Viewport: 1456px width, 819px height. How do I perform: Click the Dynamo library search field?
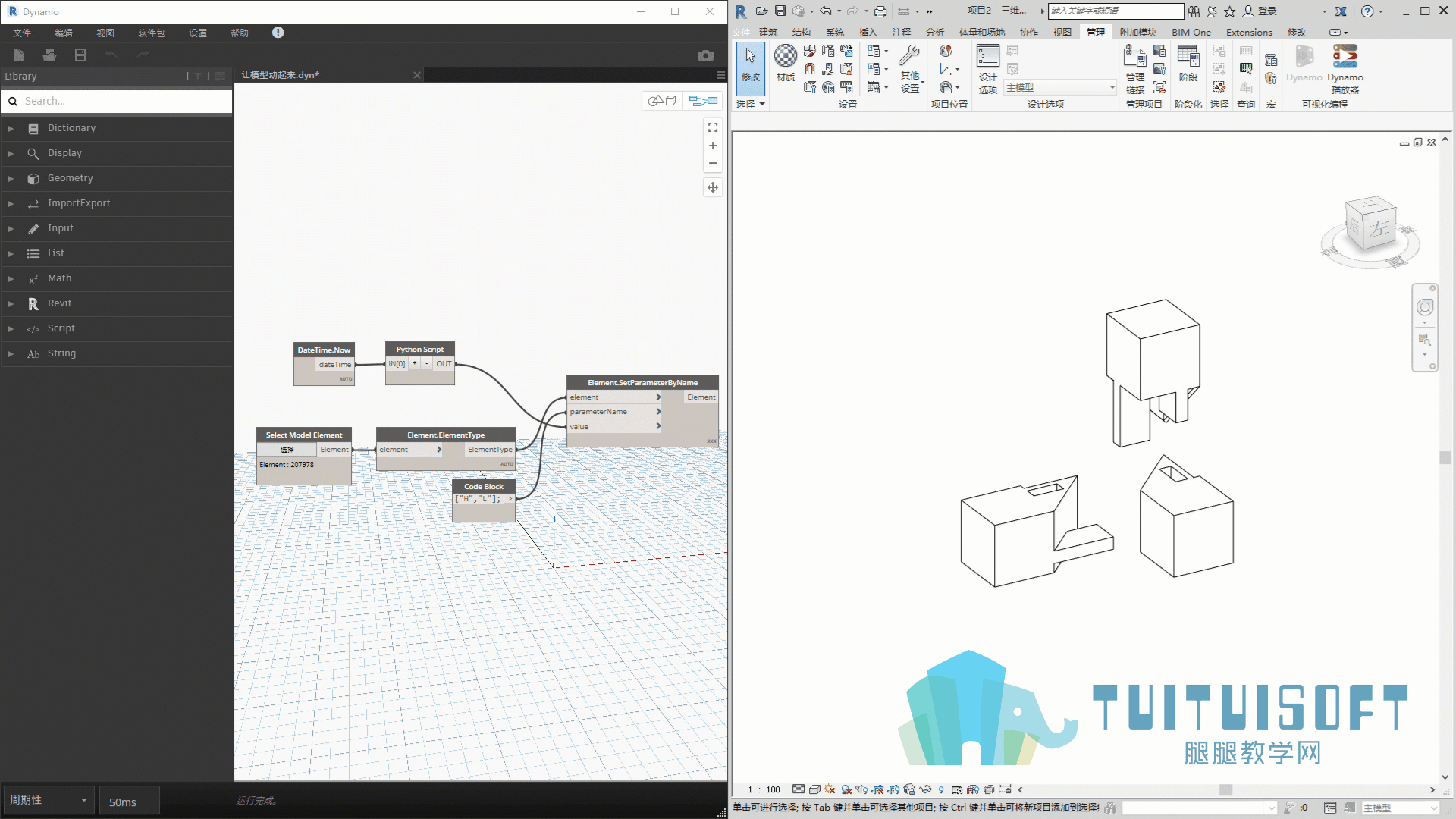(117, 101)
